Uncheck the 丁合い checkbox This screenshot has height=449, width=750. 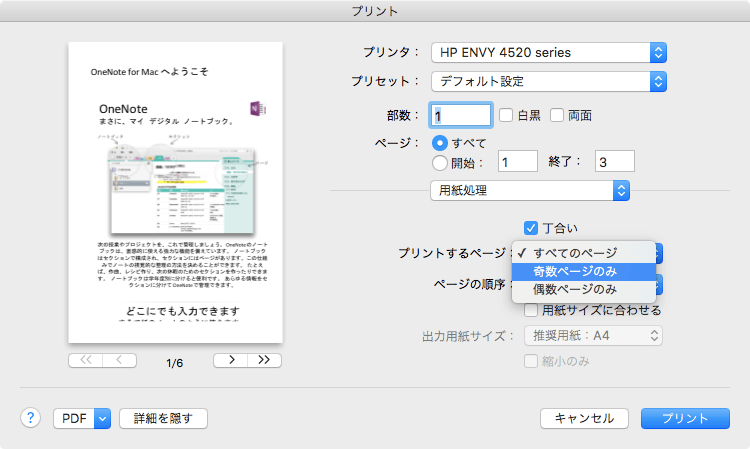(531, 228)
